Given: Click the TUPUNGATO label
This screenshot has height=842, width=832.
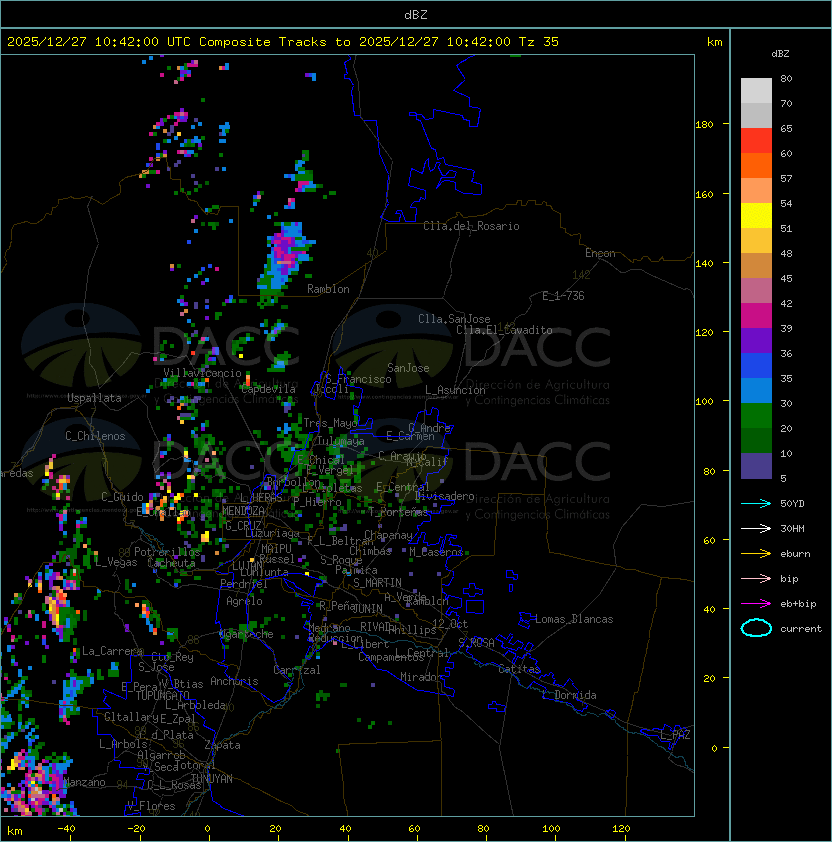Looking at the screenshot, I should click(162, 696).
